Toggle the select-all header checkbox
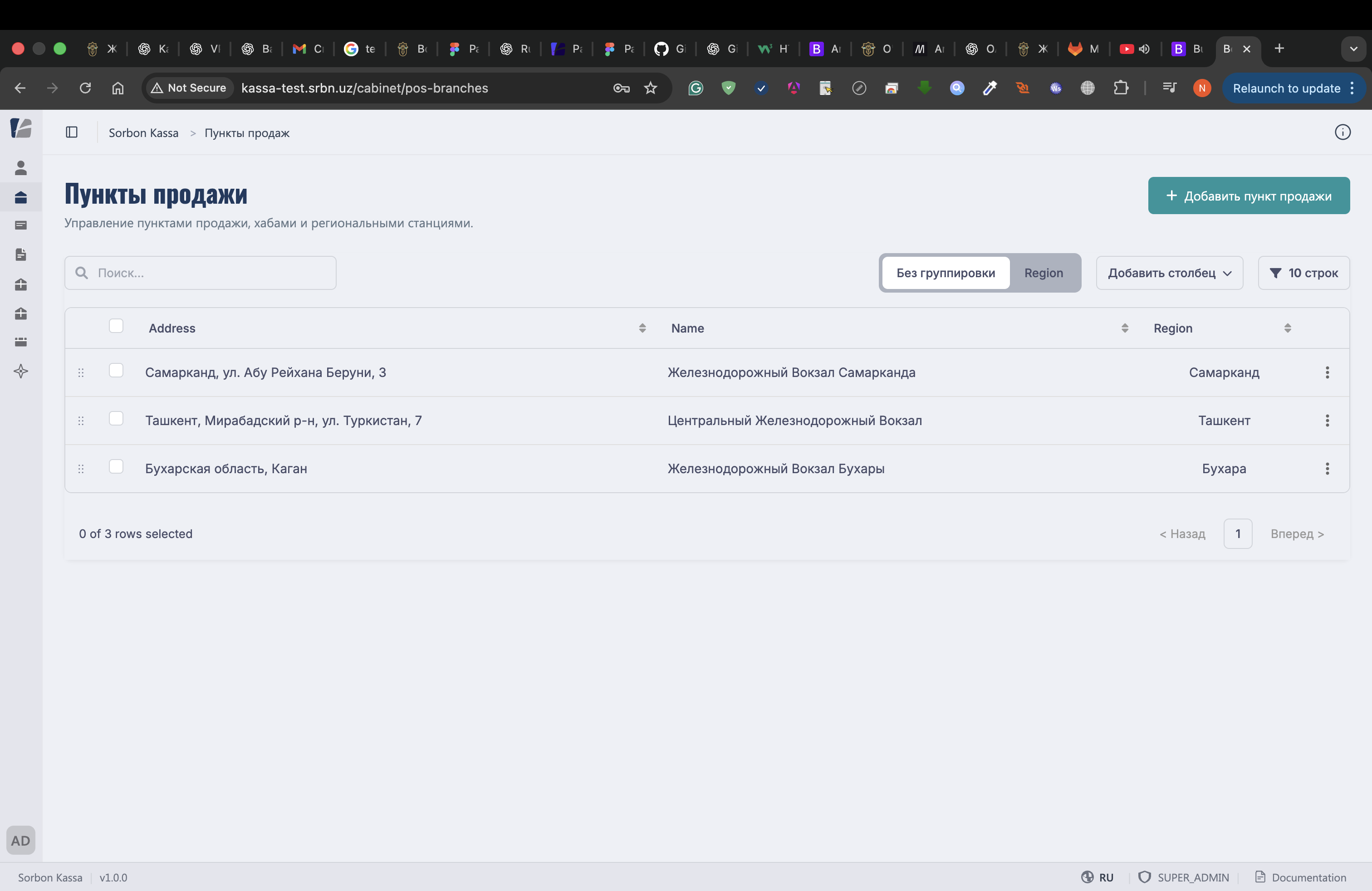1372x891 pixels. (116, 326)
